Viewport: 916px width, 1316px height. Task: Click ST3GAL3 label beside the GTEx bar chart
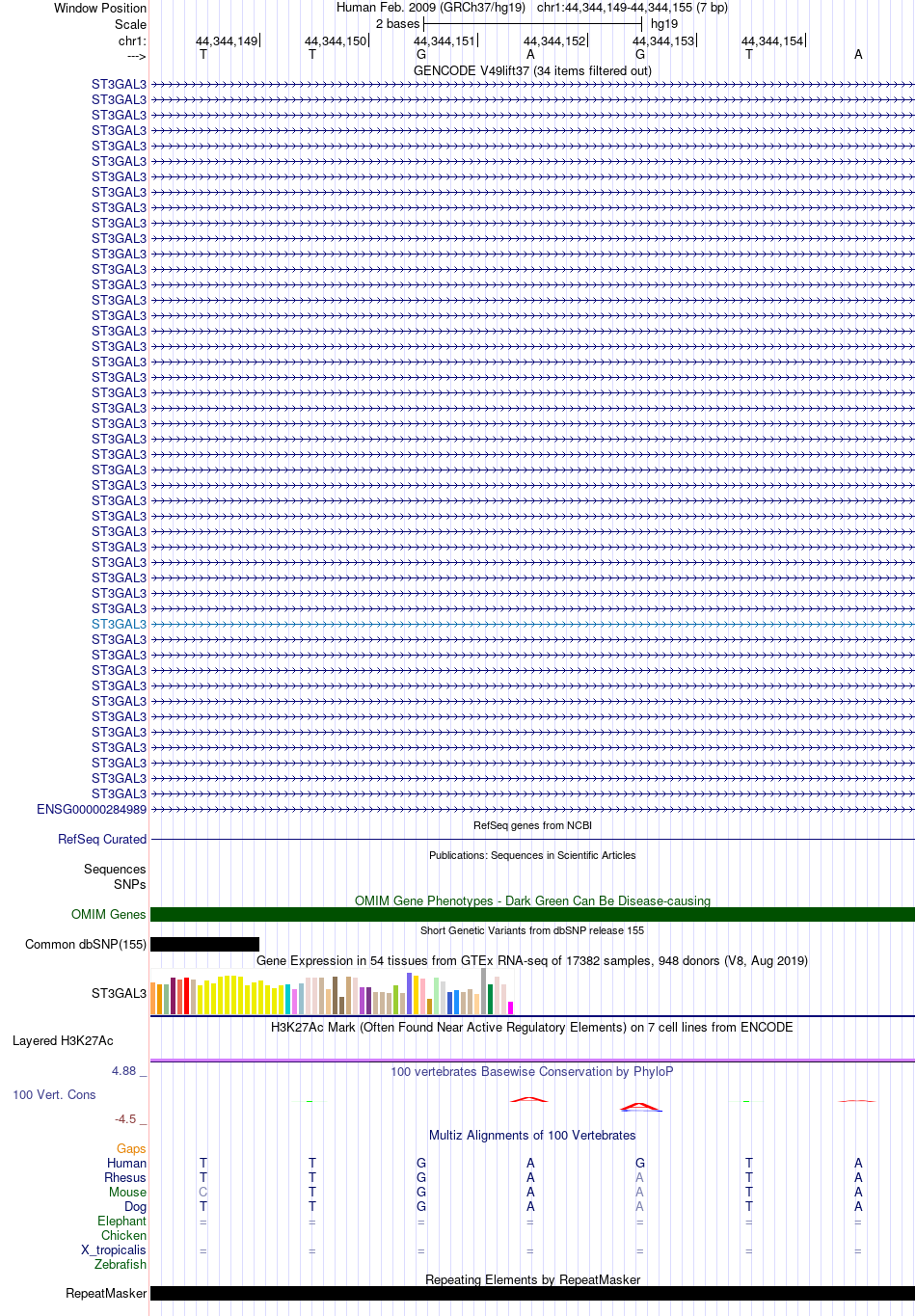[119, 993]
